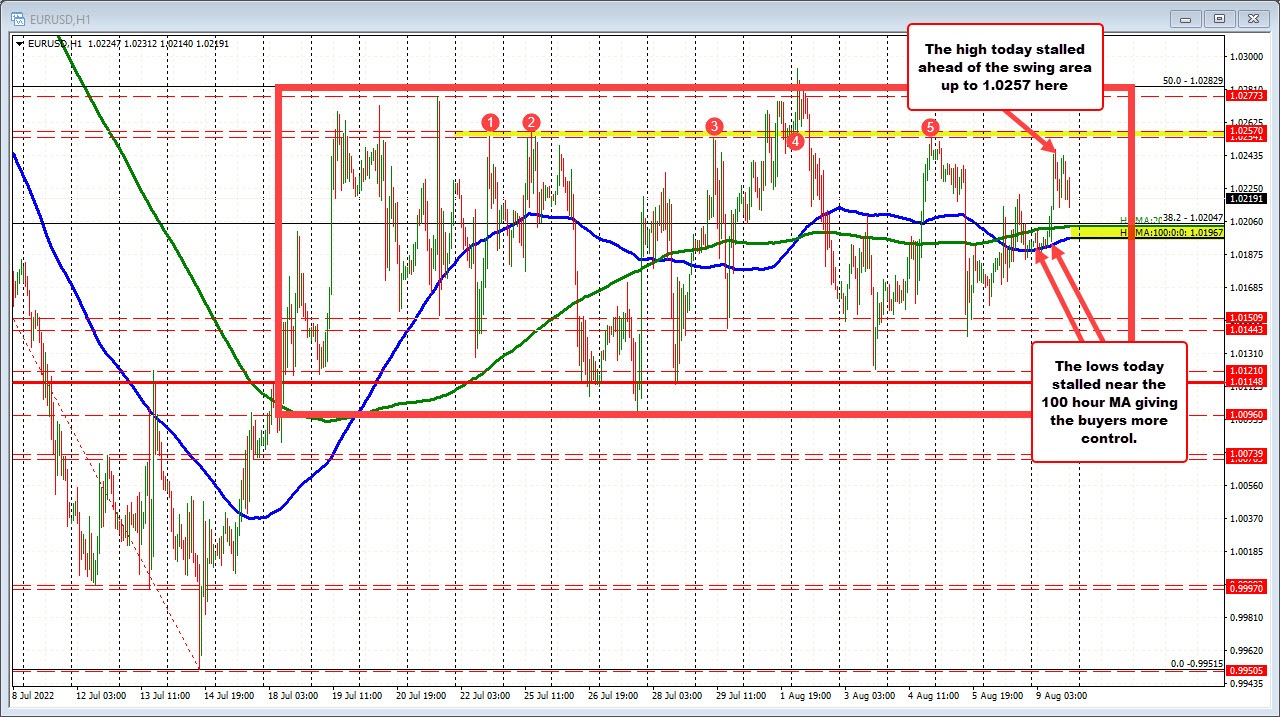1280x717 pixels.
Task: Select the annotation about lows near the 100 hour MA
Action: pyautogui.click(x=1109, y=402)
